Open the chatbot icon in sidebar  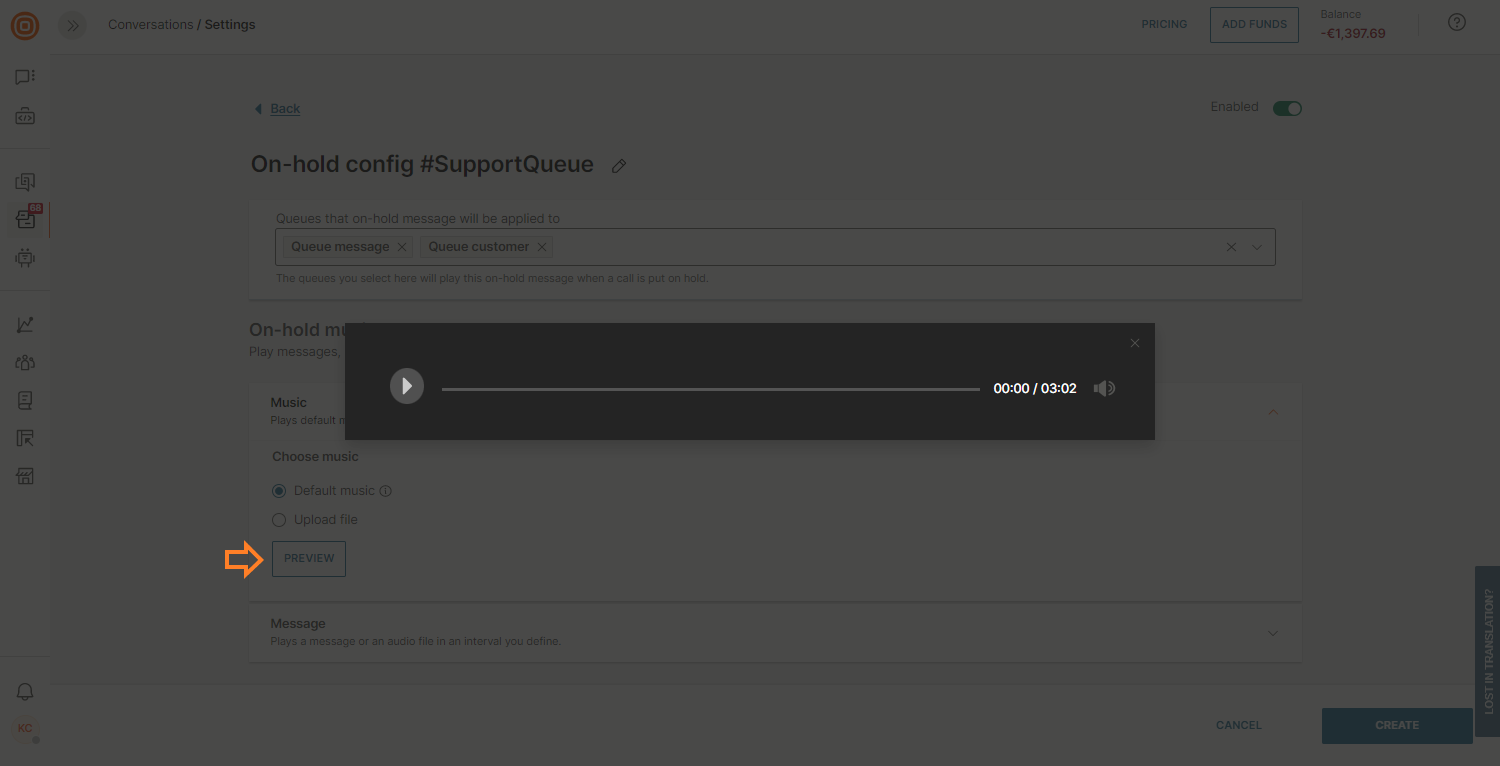click(x=25, y=258)
